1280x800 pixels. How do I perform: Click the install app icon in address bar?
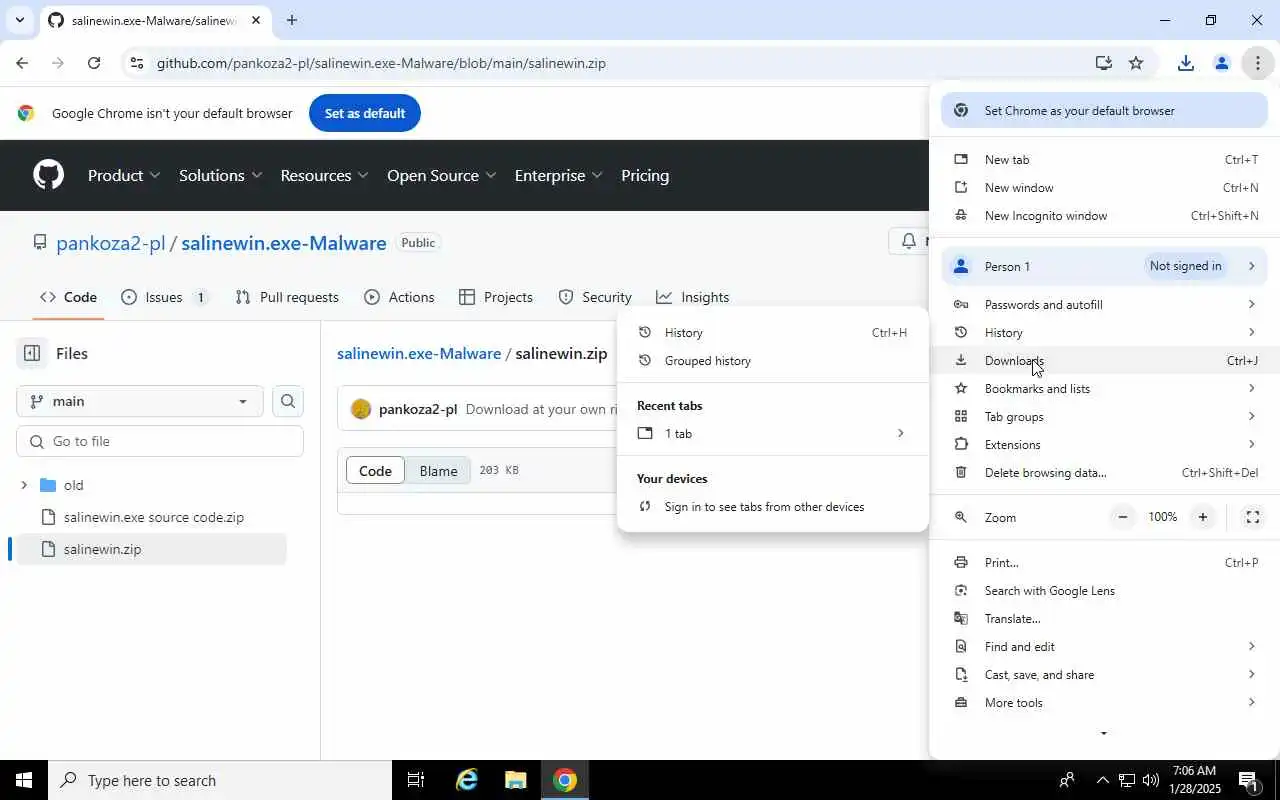[x=1103, y=63]
